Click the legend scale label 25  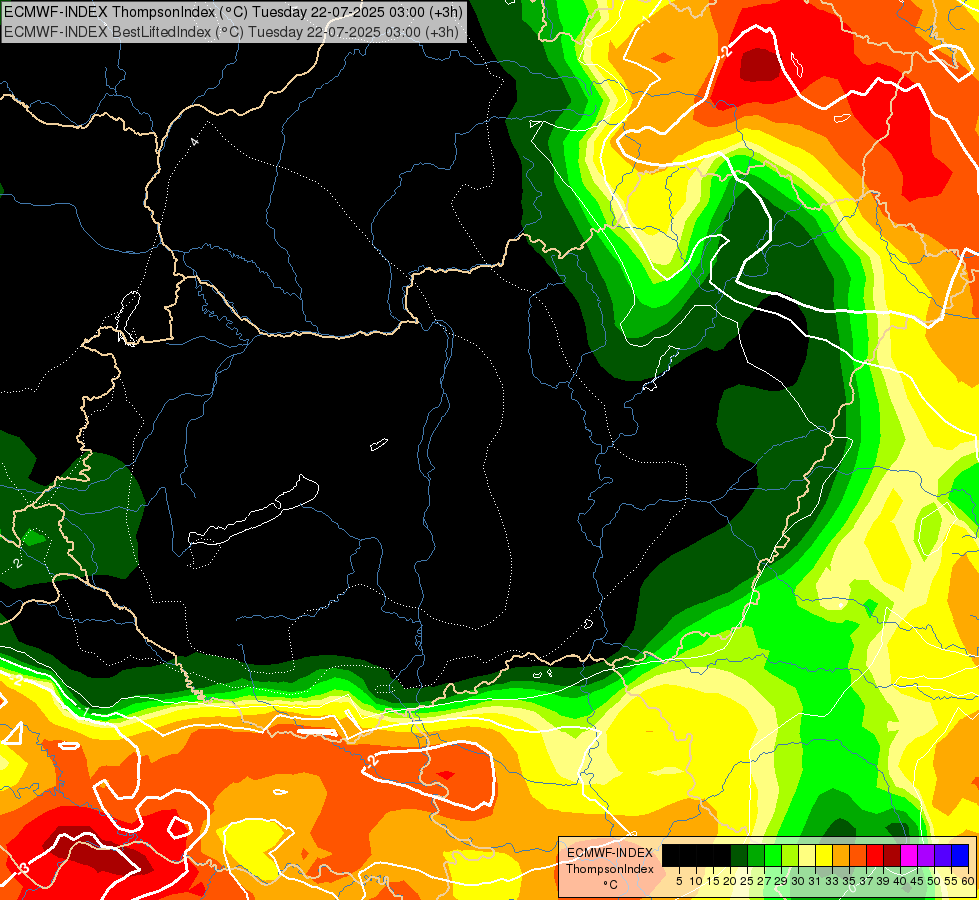[747, 881]
